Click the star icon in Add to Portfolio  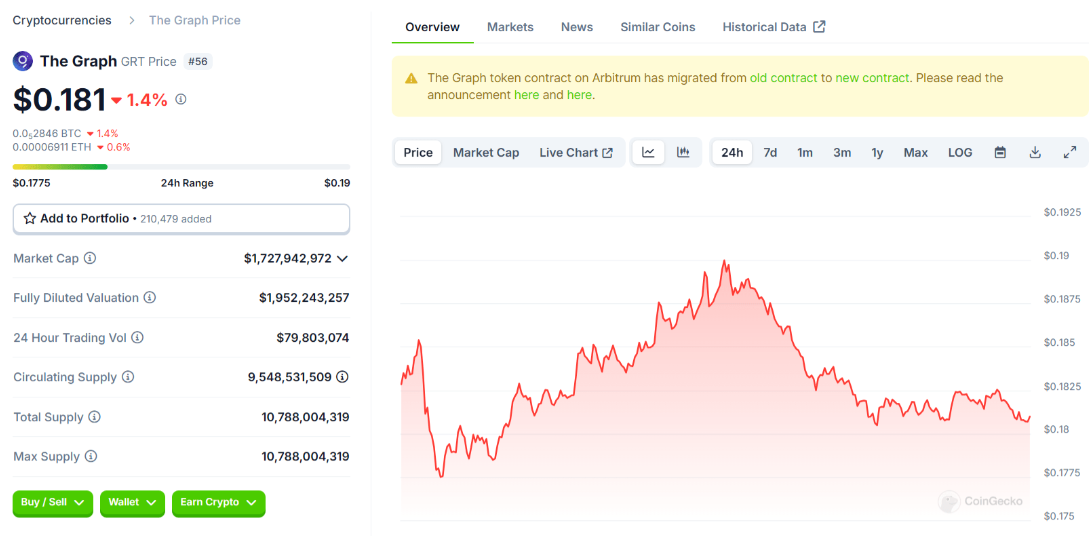pyautogui.click(x=30, y=219)
